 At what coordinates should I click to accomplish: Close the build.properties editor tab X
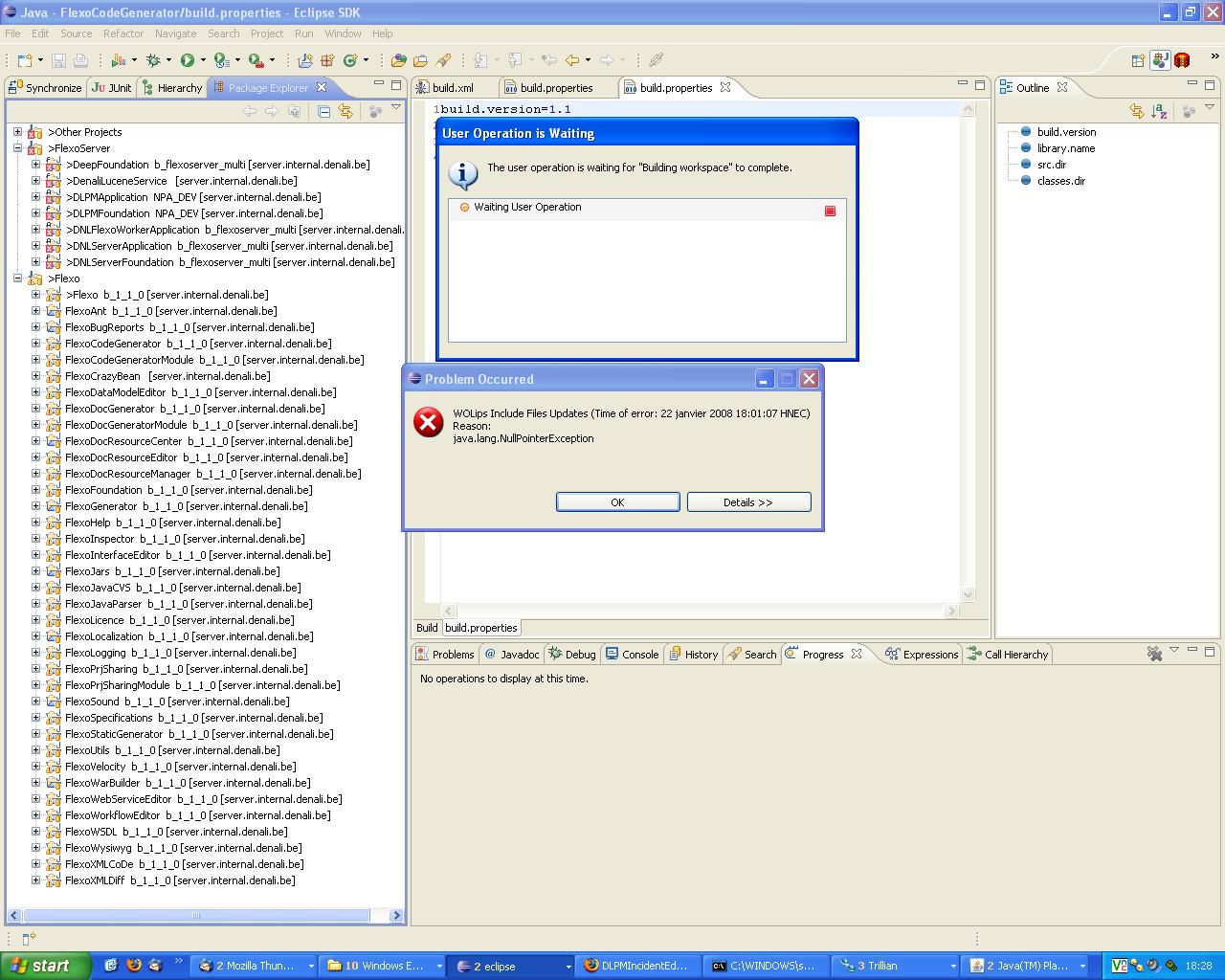725,87
